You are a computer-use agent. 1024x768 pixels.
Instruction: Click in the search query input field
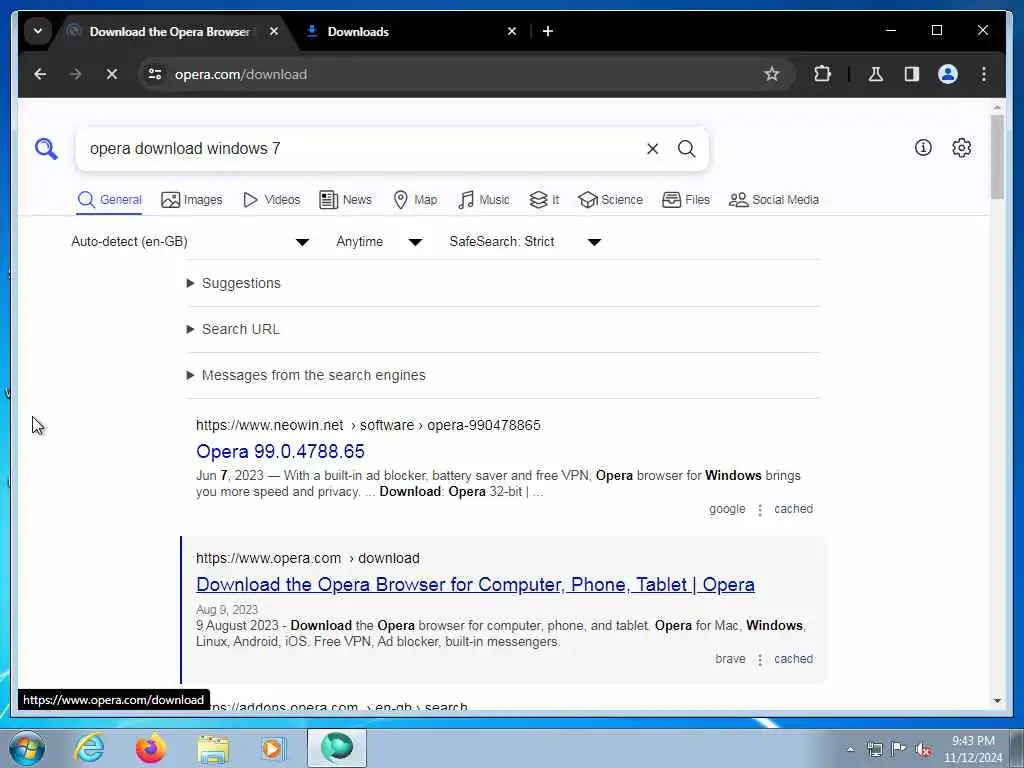point(359,149)
